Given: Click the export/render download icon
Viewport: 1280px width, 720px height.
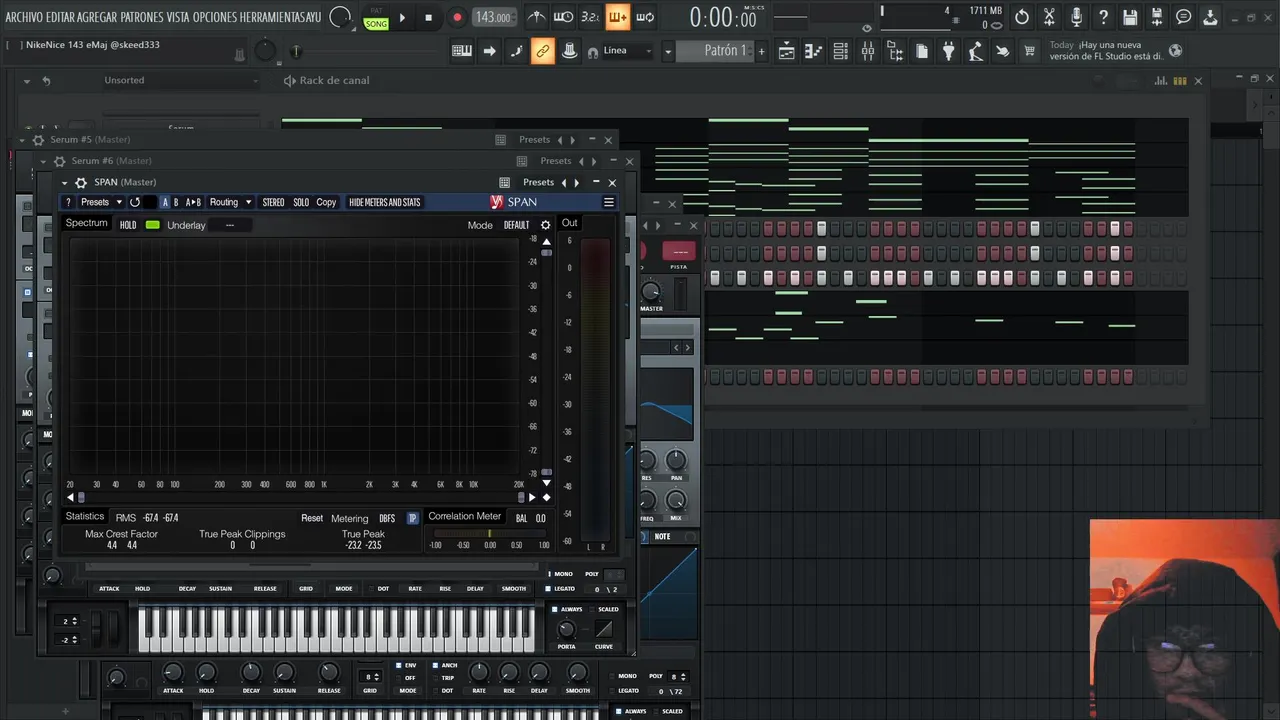Looking at the screenshot, I should [x=1210, y=17].
